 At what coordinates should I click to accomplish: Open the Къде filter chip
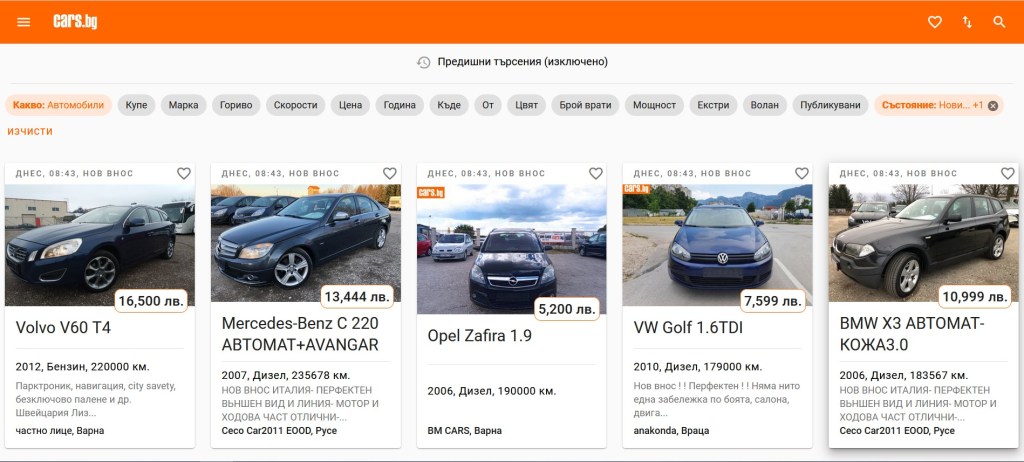pyautogui.click(x=449, y=105)
